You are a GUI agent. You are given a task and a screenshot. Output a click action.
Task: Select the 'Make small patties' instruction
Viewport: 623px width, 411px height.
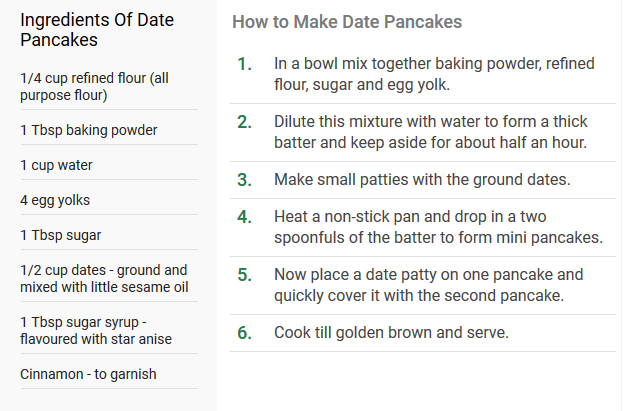coord(422,180)
